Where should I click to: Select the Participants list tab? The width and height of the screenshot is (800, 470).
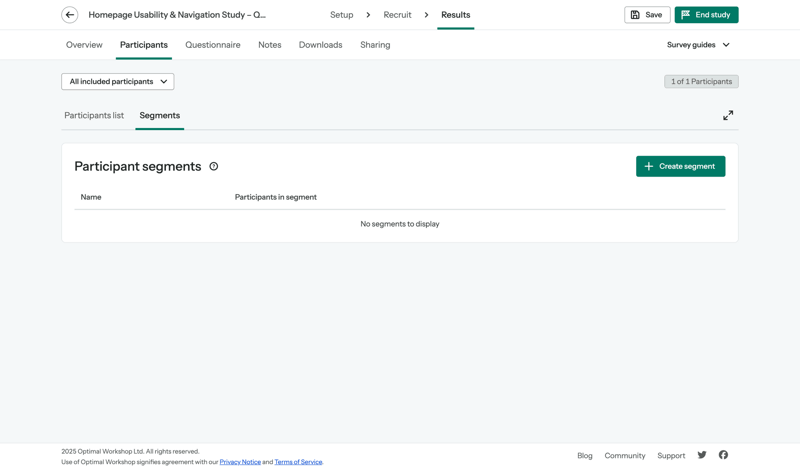pos(94,115)
